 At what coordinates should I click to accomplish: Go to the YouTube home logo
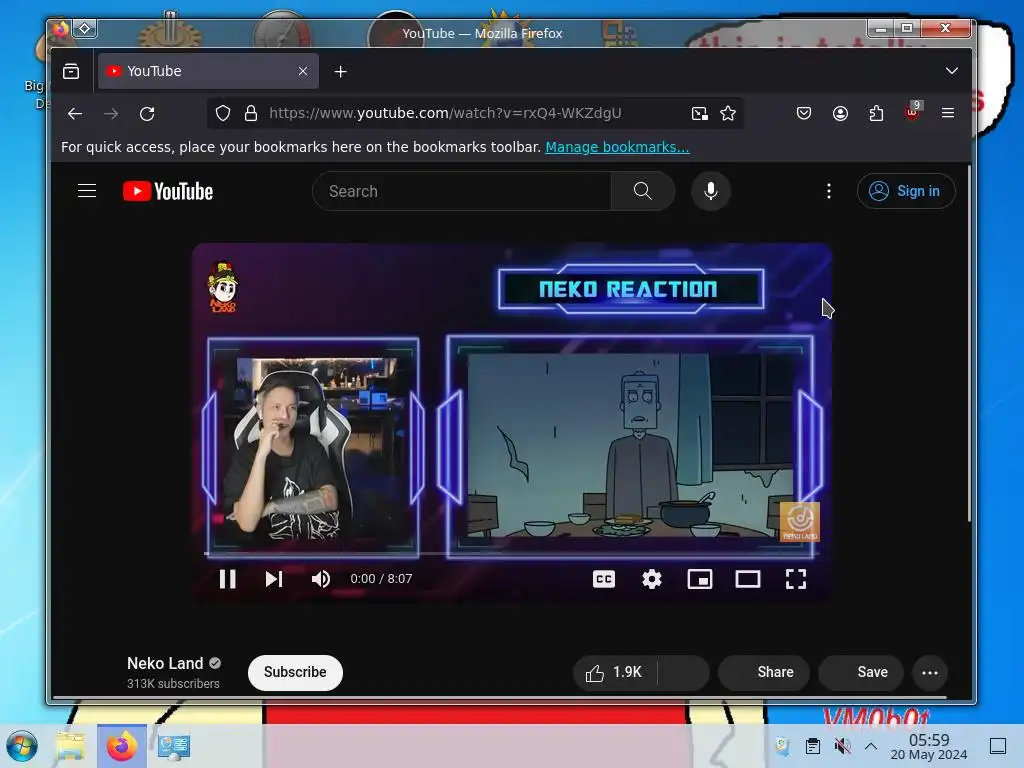(x=168, y=191)
